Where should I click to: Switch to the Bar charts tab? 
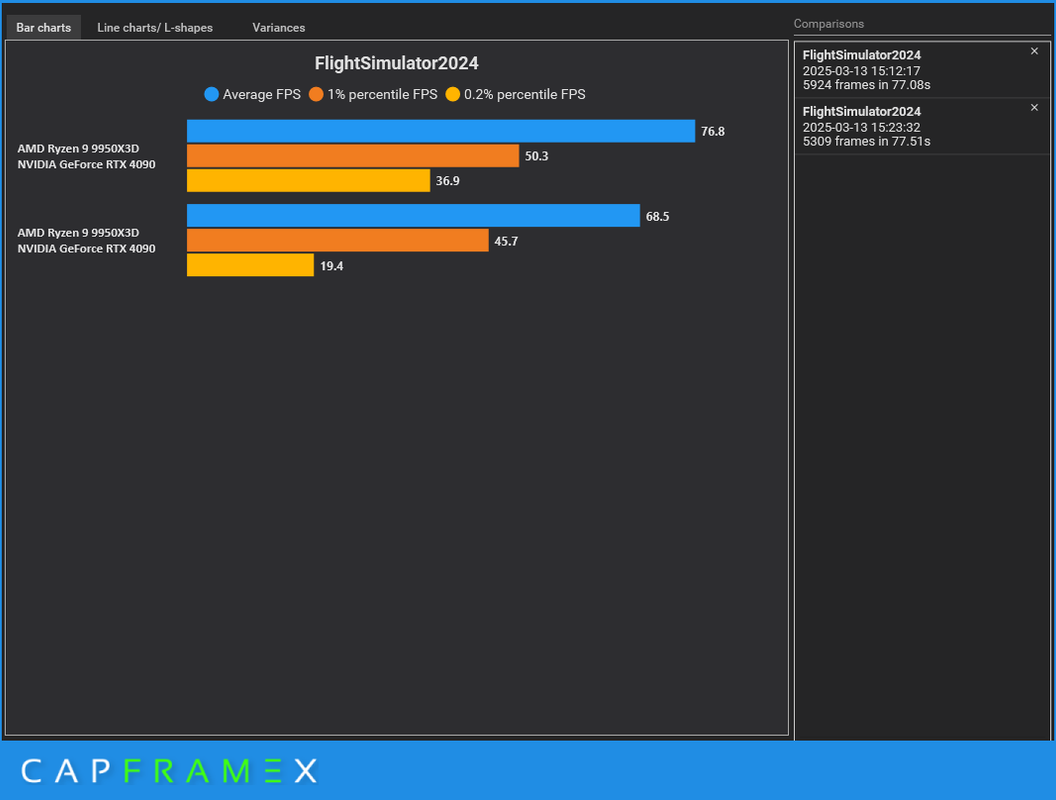pos(44,28)
